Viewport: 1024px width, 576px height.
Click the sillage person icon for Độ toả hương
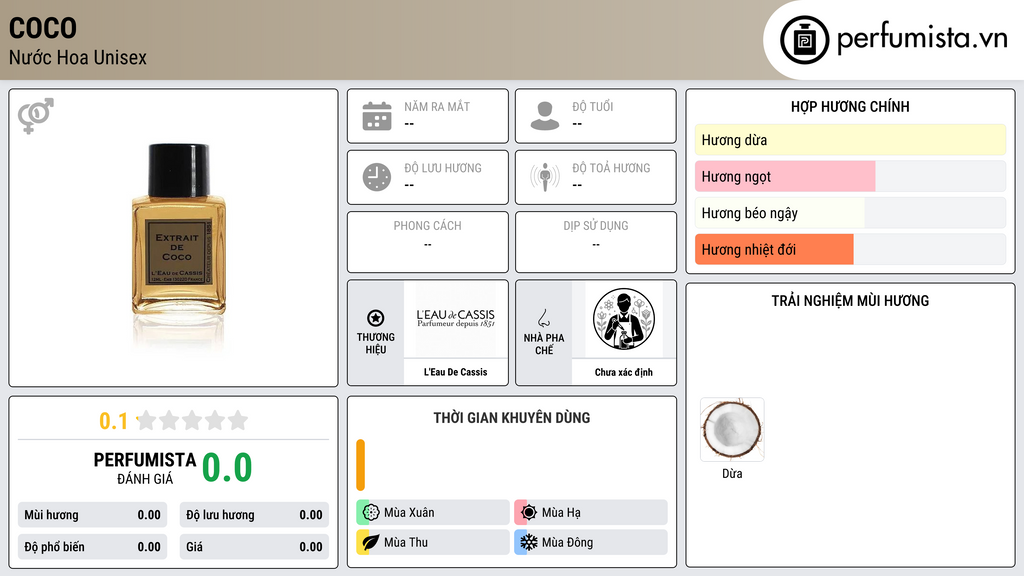point(545,177)
